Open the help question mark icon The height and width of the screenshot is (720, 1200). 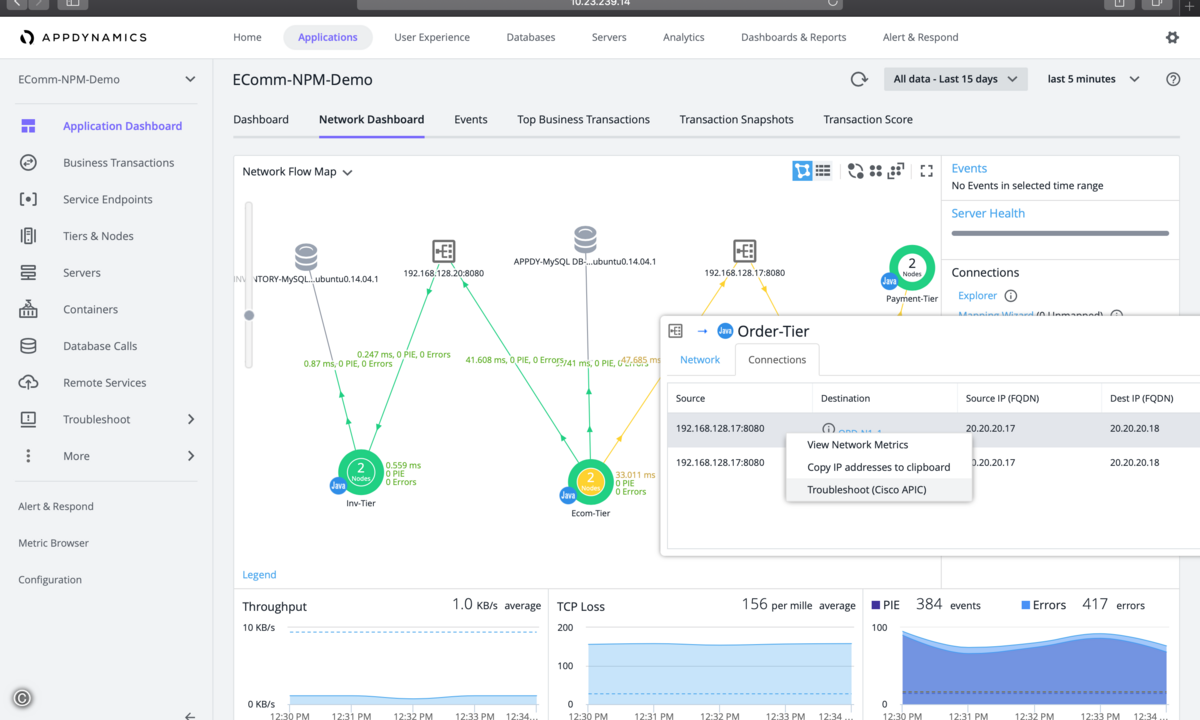pyautogui.click(x=1173, y=79)
